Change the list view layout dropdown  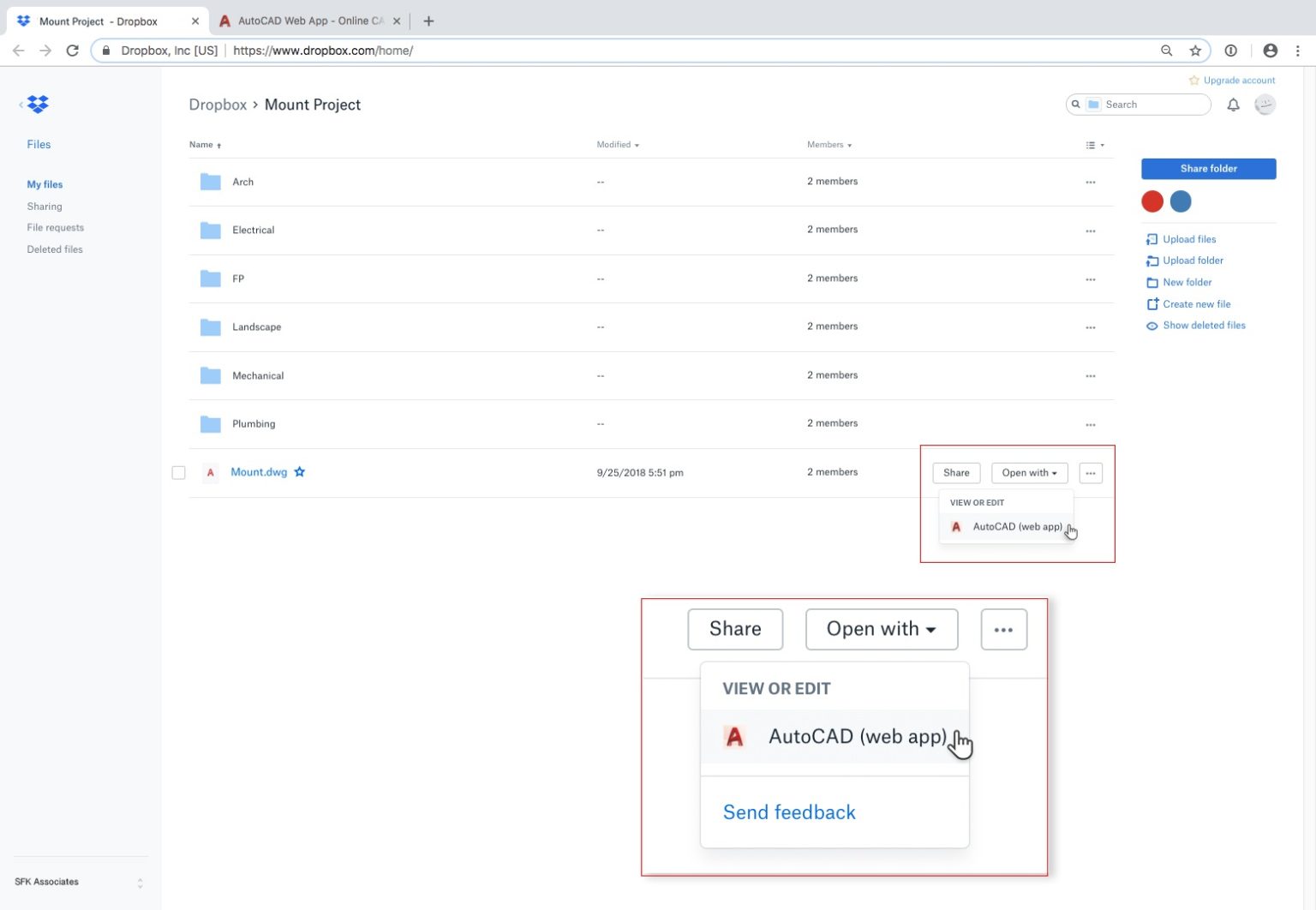[x=1095, y=145]
